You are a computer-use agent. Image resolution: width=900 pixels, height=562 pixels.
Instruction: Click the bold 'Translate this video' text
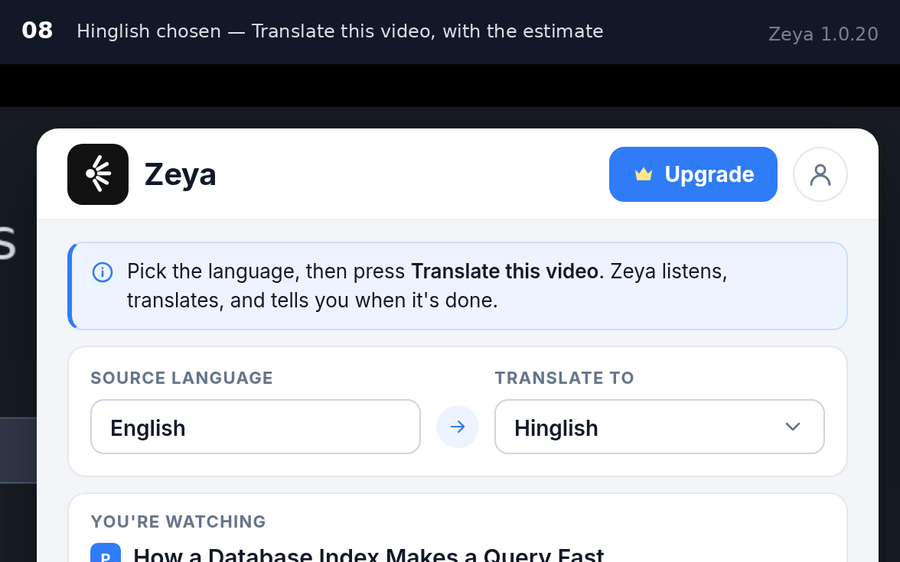coord(505,271)
